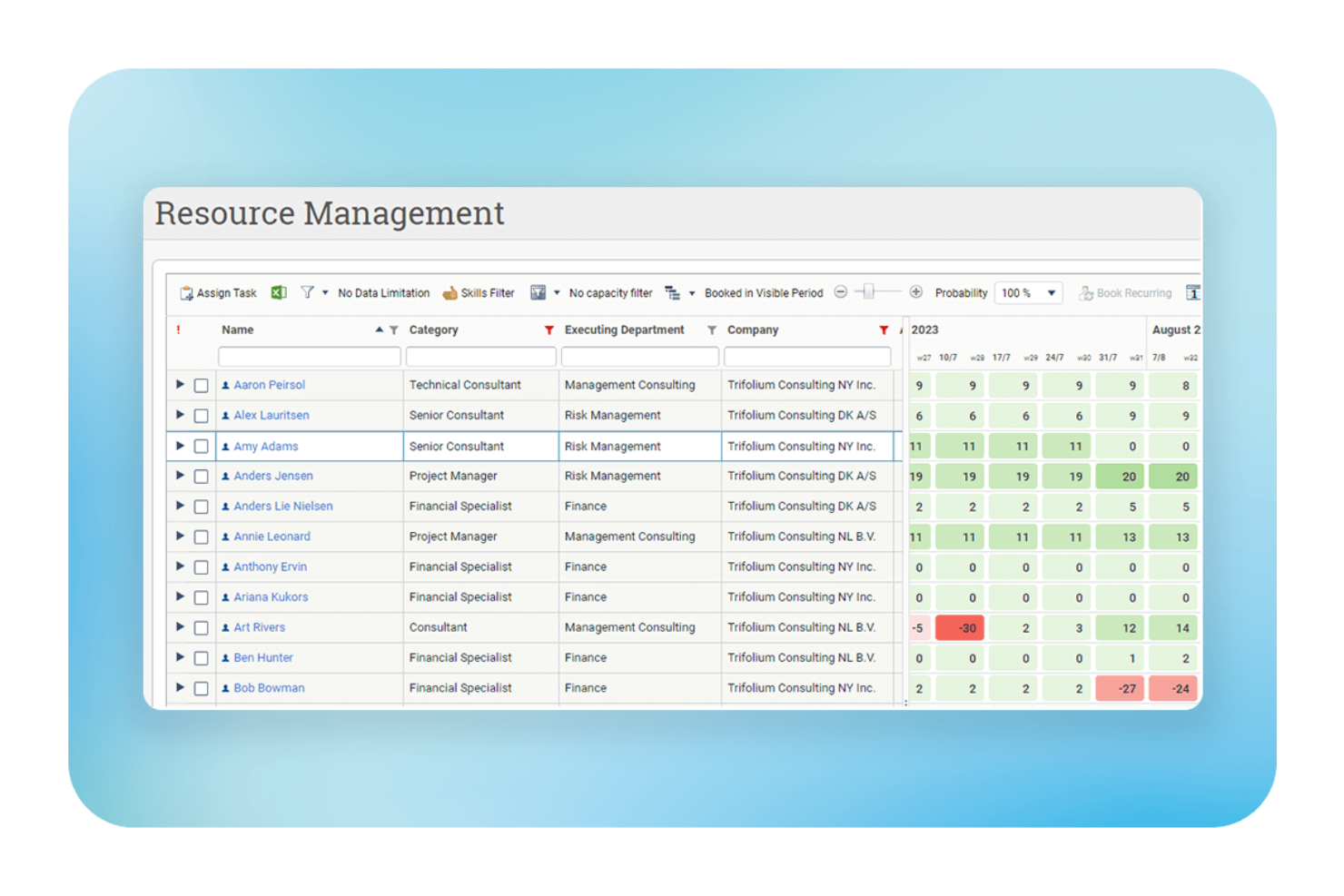Screen dimensions: 1344x896
Task: Click Booked in Visible Period mode
Action: point(764,292)
